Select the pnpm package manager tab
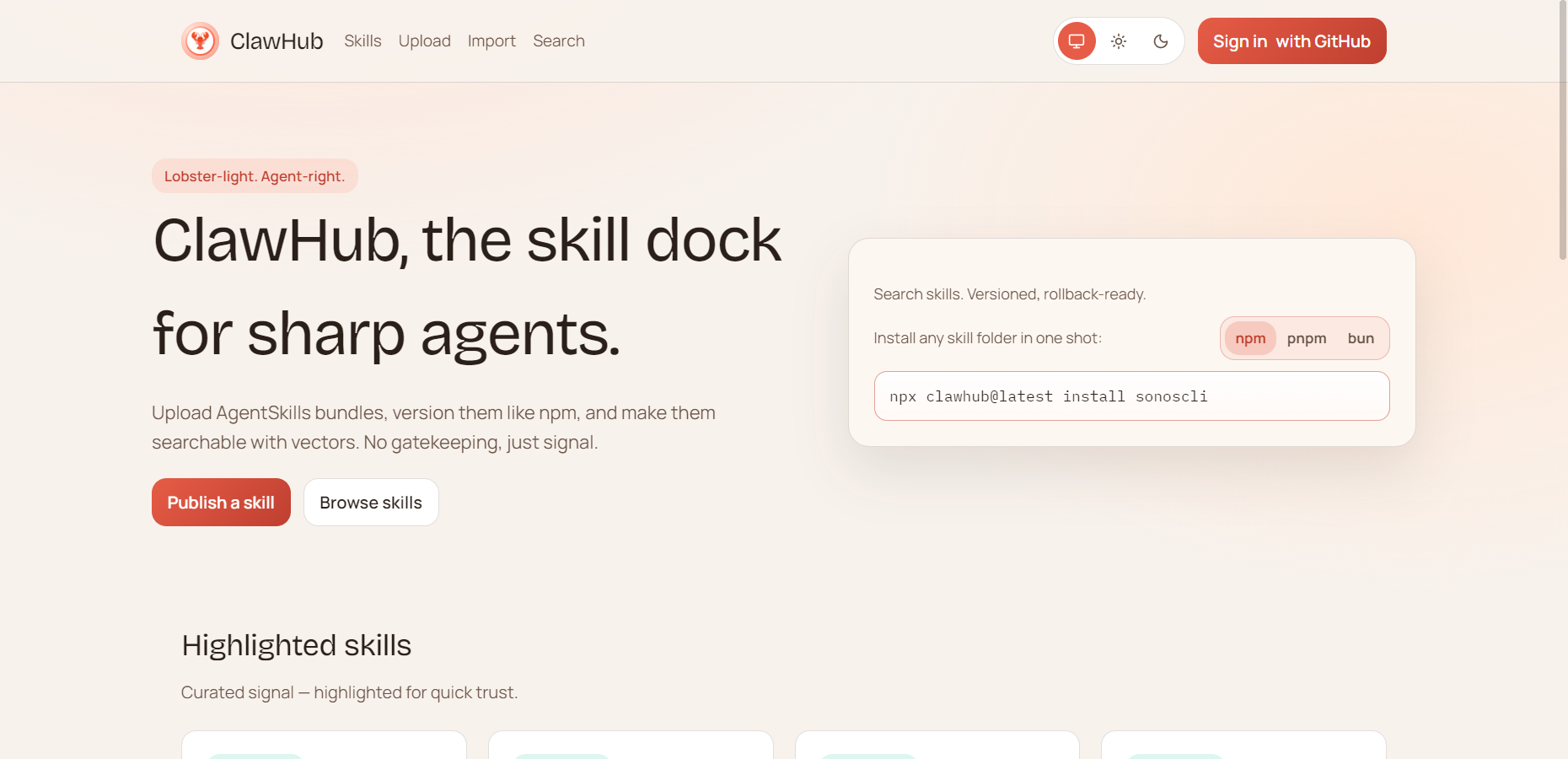Viewport: 1568px width, 759px height. tap(1307, 338)
